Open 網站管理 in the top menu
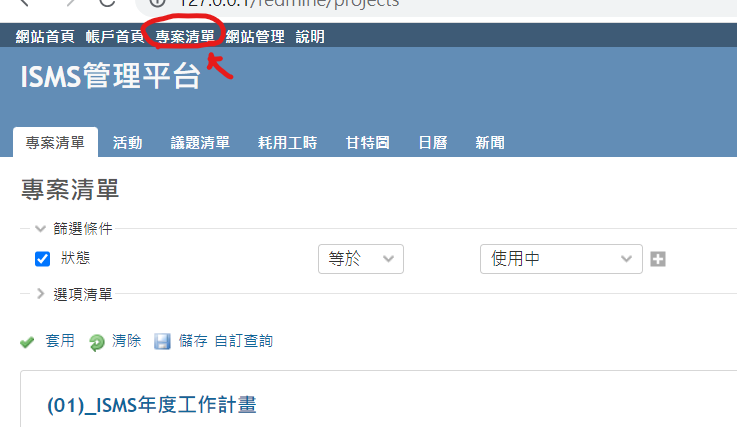The width and height of the screenshot is (737, 427). (255, 37)
